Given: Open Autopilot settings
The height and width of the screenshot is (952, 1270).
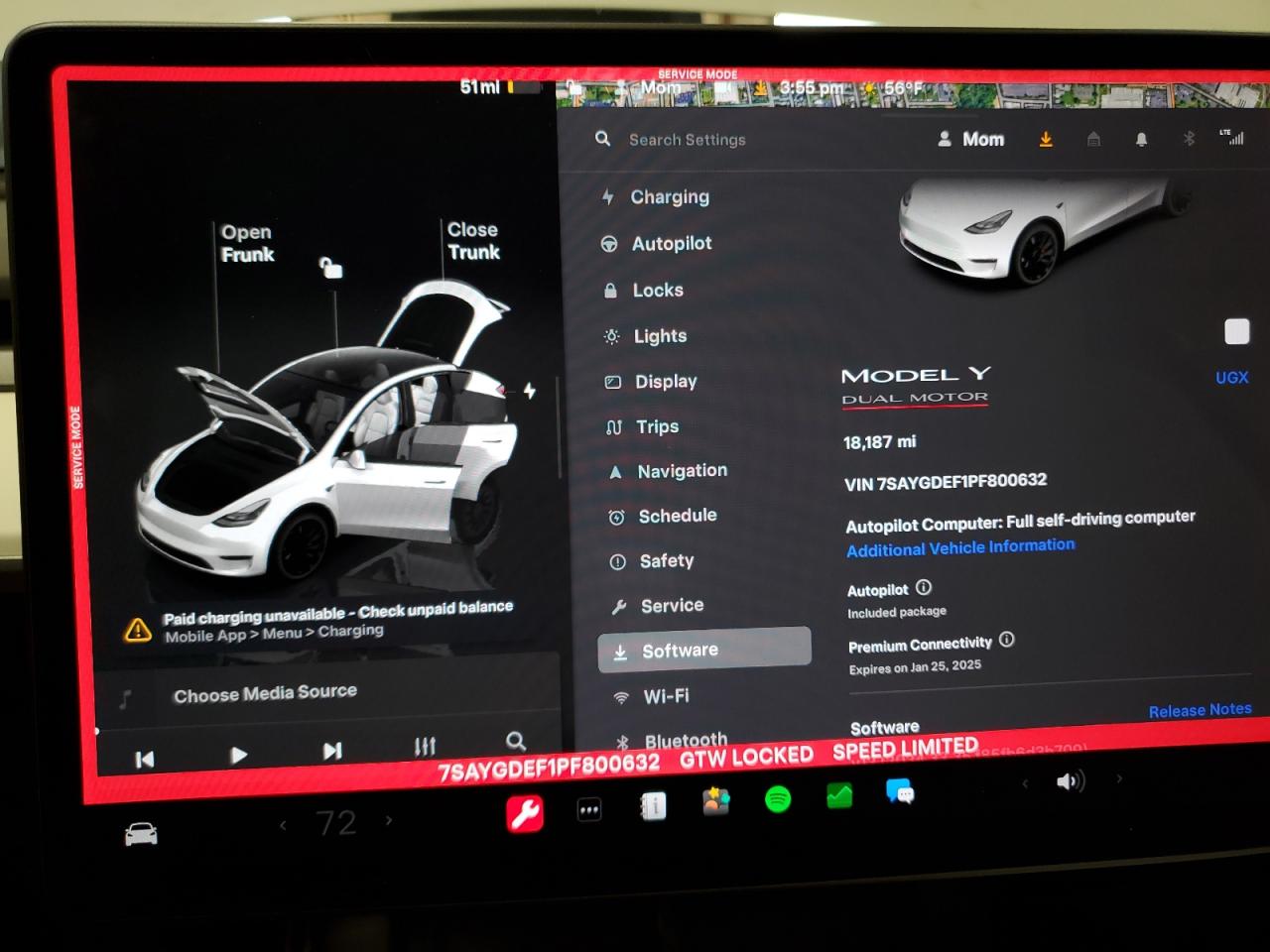Looking at the screenshot, I should [672, 243].
